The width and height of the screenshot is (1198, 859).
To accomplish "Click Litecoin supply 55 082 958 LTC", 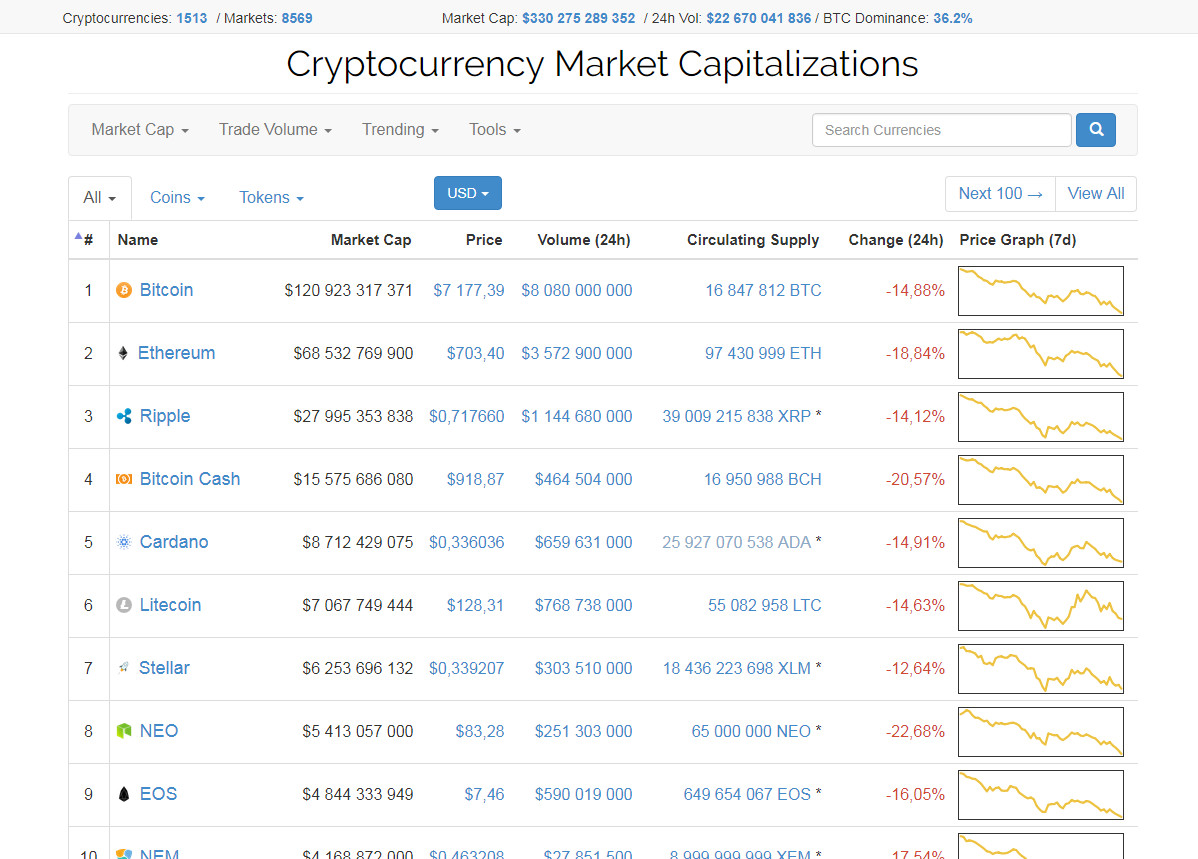I will click(764, 605).
